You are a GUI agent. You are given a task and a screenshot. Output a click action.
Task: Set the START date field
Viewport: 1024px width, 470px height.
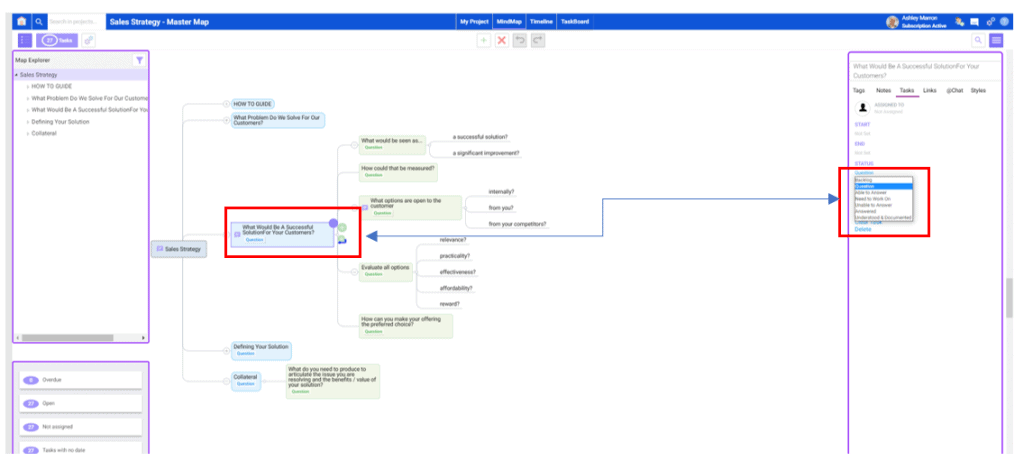[x=862, y=133]
